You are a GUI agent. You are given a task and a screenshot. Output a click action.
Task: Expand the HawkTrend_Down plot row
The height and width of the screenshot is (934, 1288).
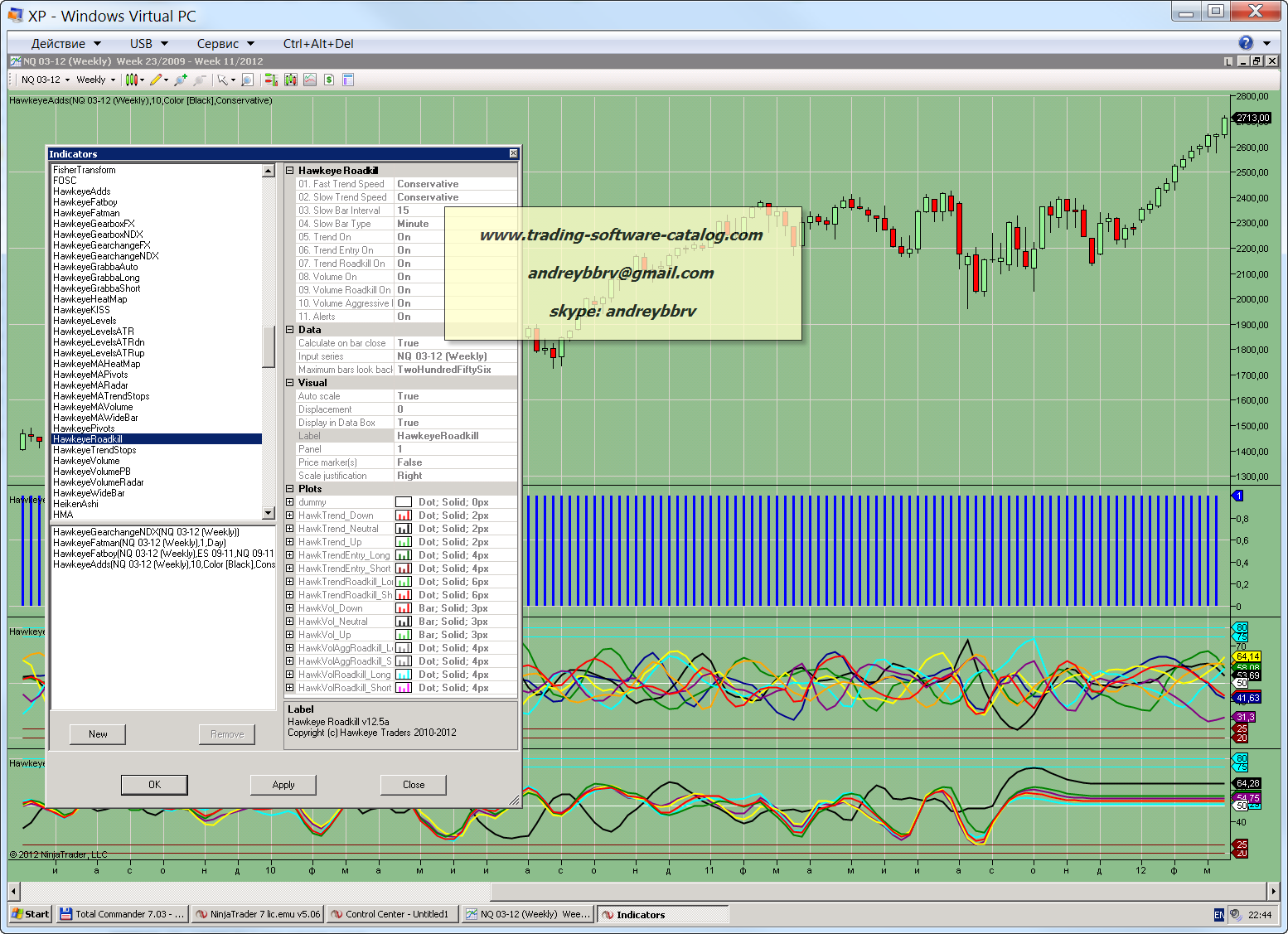pyautogui.click(x=290, y=515)
